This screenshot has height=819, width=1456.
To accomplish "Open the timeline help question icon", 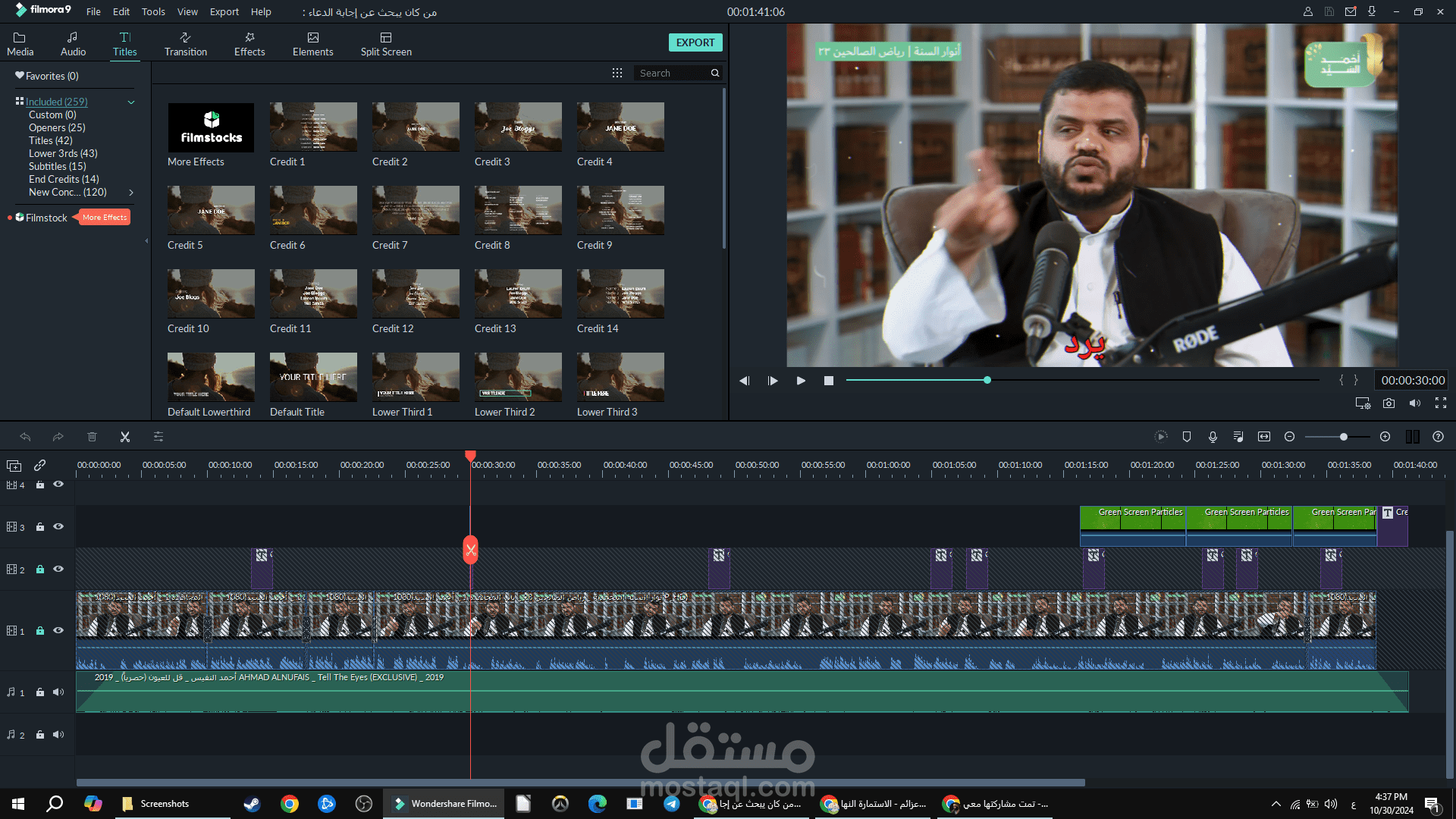I will pos(1438,437).
